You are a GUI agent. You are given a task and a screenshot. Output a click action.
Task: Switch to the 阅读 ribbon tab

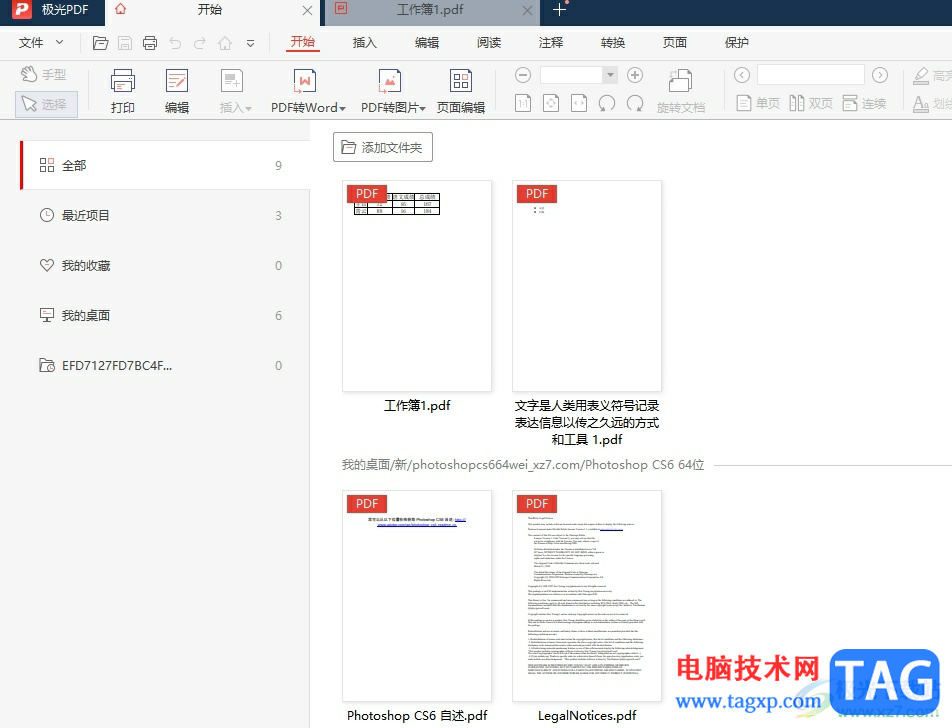[x=488, y=43]
